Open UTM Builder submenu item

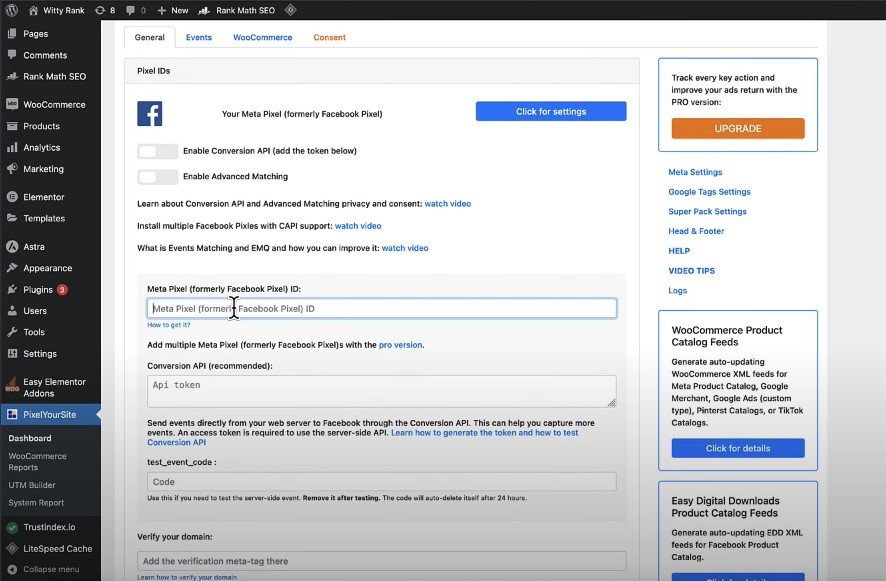click(x=32, y=485)
